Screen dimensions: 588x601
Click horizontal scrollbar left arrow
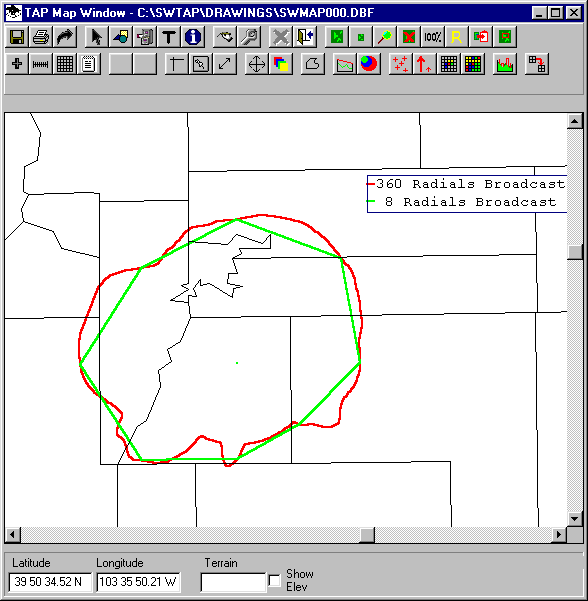[13, 534]
